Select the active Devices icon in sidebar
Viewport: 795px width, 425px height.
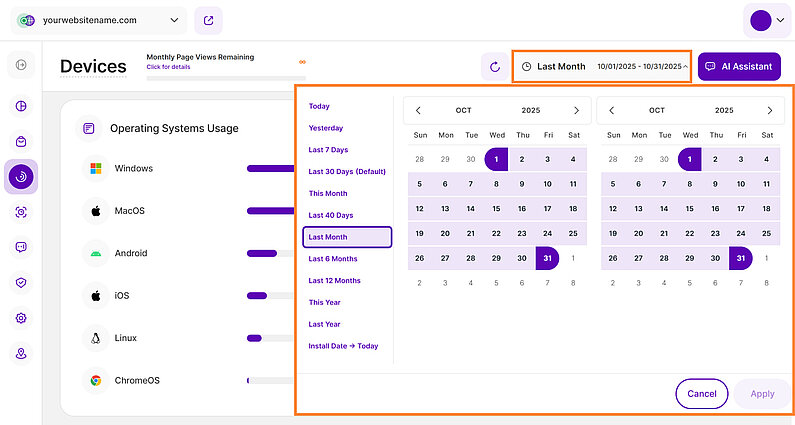[x=21, y=176]
